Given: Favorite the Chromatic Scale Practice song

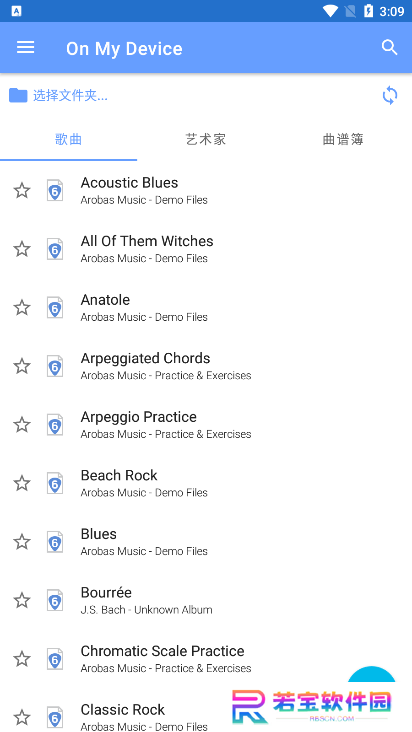Looking at the screenshot, I should tap(21, 659).
